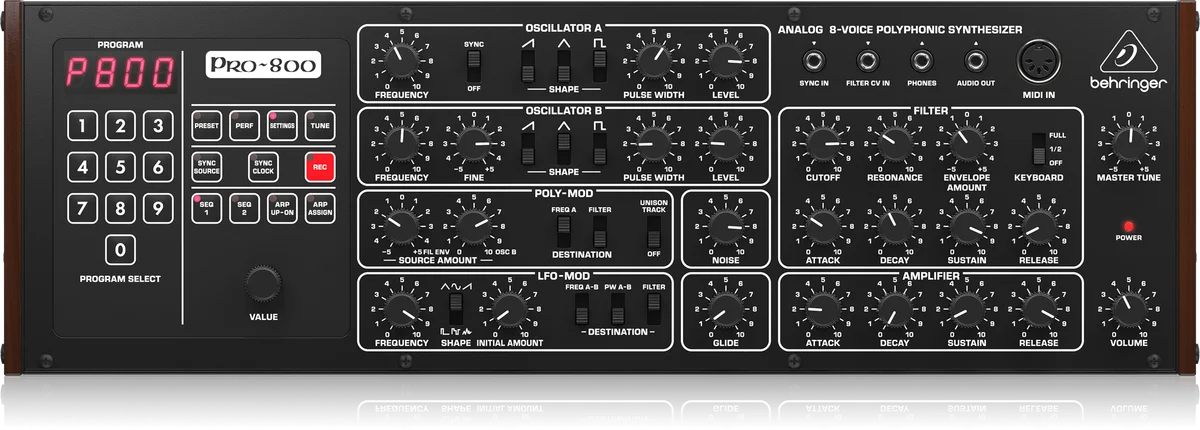Select the SEQ 1 button
The width and height of the screenshot is (1200, 430).
[207, 209]
